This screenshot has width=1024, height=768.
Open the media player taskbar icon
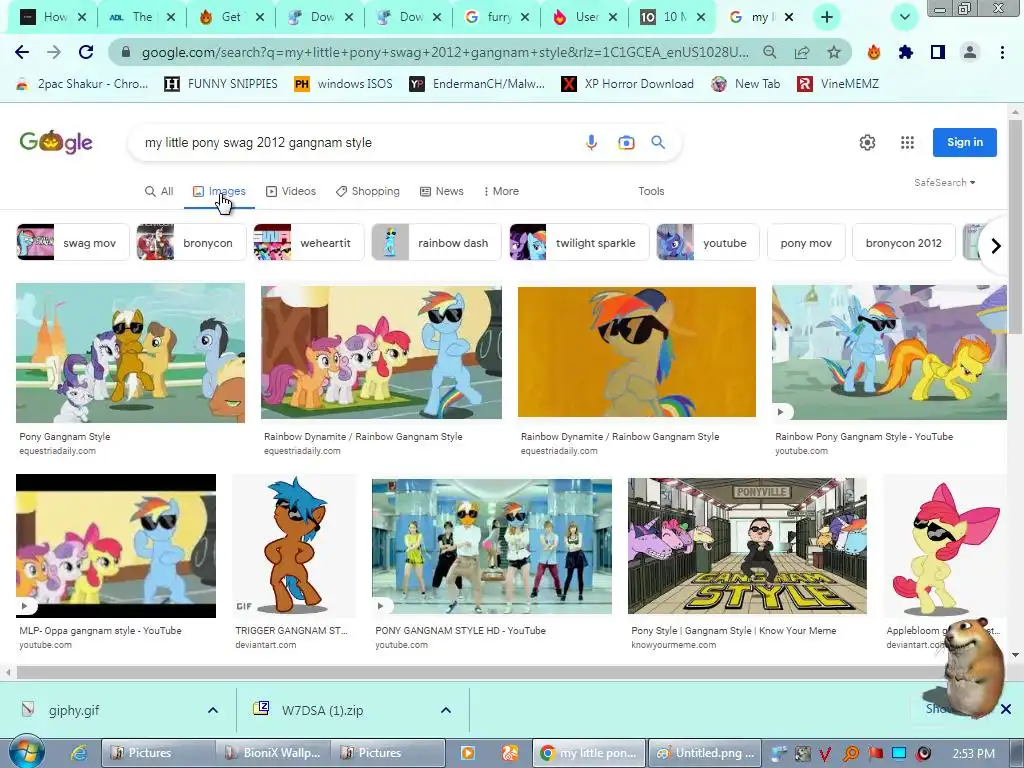[468, 753]
